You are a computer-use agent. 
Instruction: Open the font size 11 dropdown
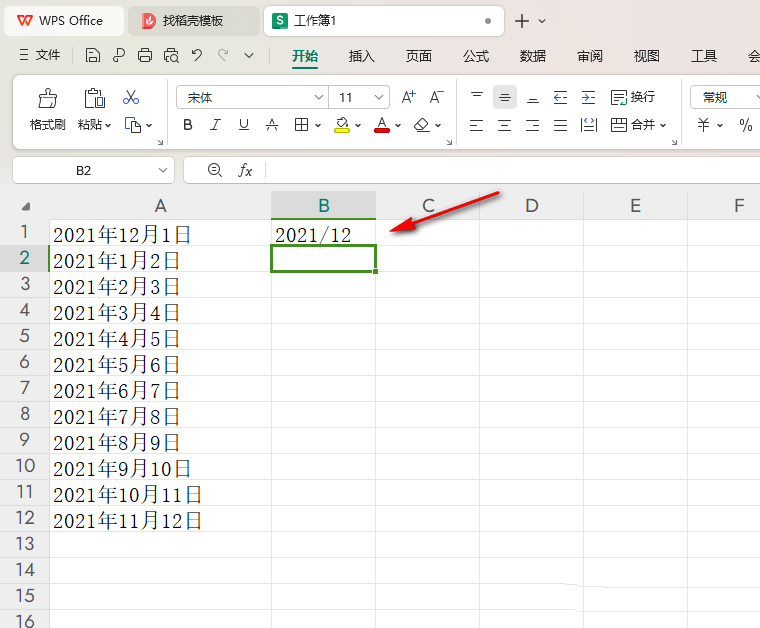point(379,97)
